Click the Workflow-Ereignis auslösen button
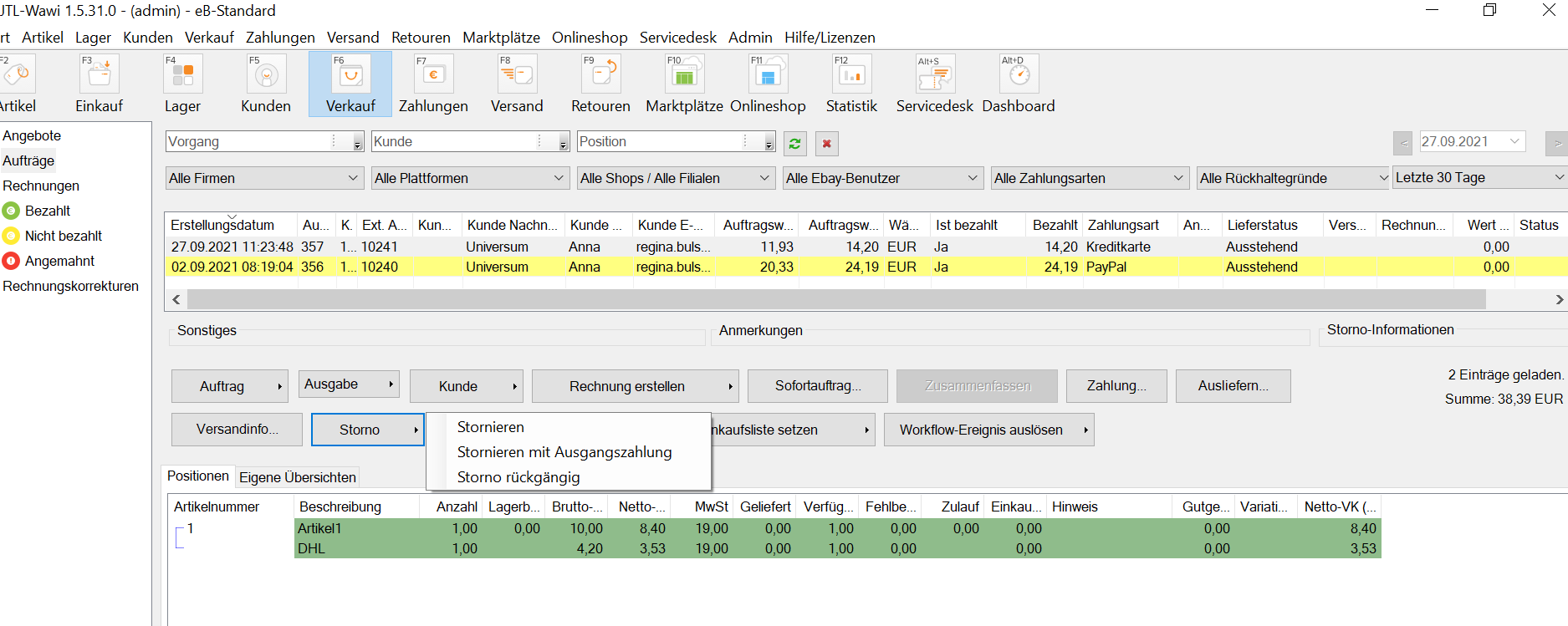The width and height of the screenshot is (1568, 626). point(988,430)
